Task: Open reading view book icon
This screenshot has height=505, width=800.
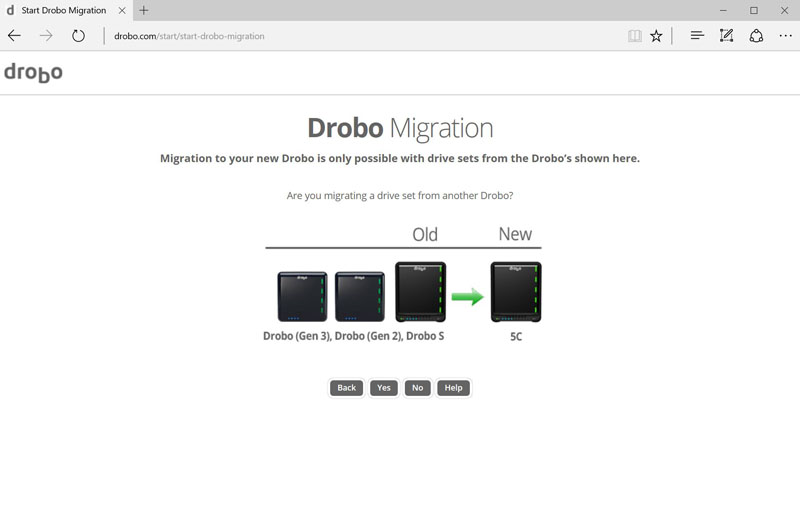Action: tap(635, 36)
